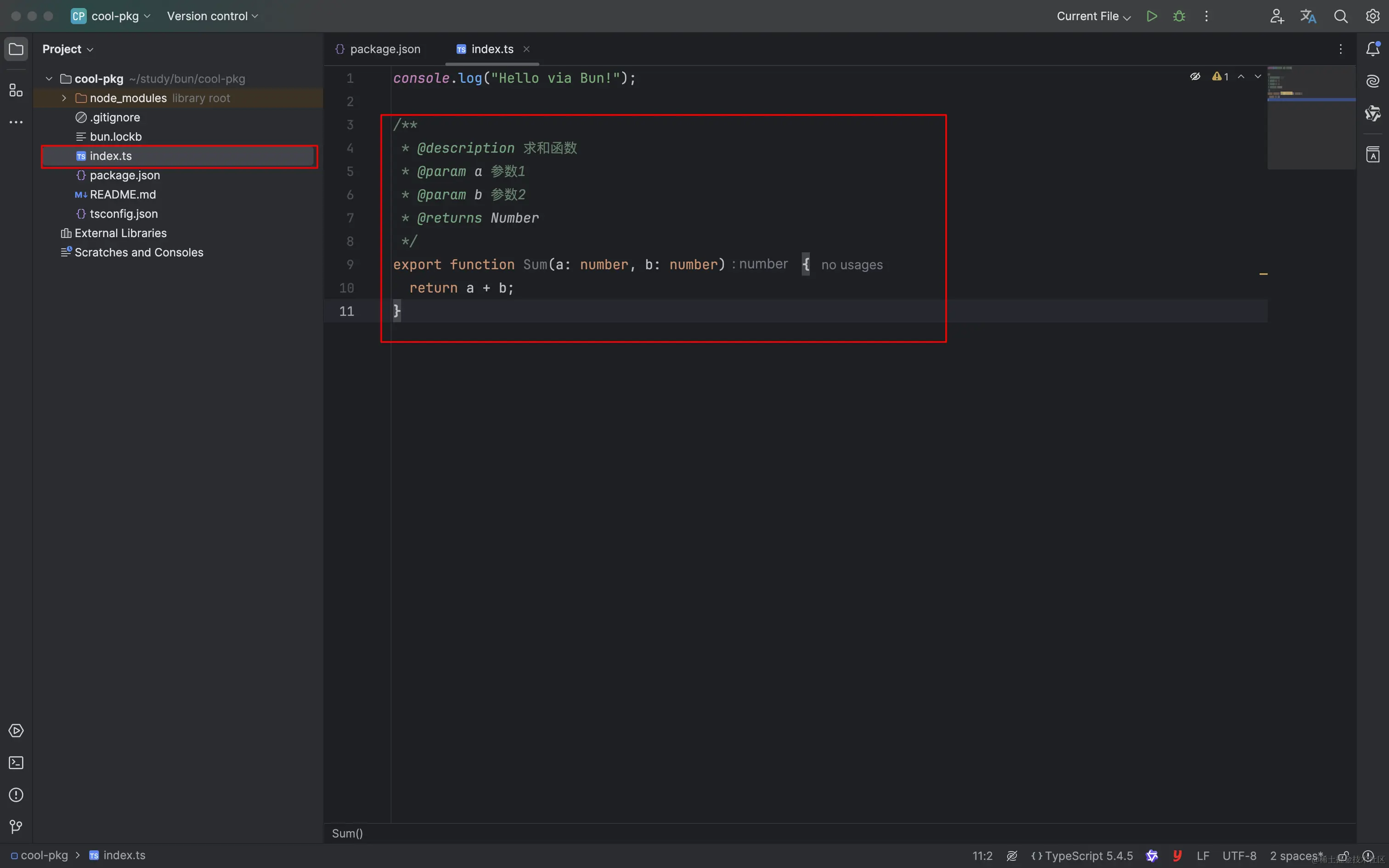Open the Current File run configuration dropdown
The height and width of the screenshot is (868, 1389).
1093,16
